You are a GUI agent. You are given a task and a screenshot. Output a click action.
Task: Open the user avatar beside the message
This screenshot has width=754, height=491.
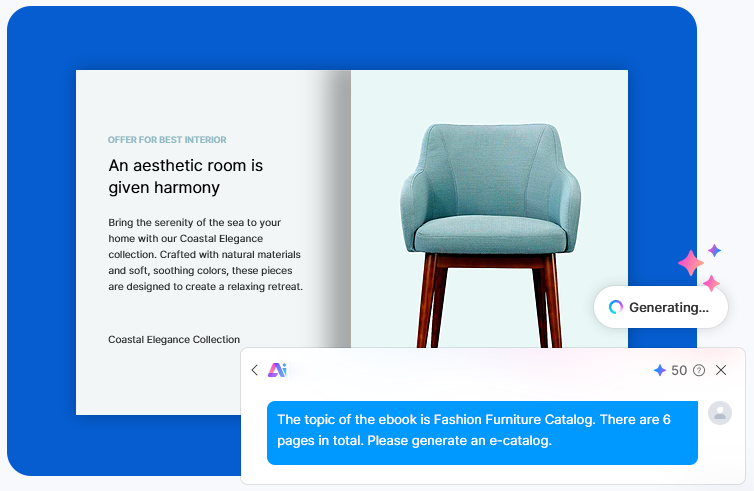(720, 413)
